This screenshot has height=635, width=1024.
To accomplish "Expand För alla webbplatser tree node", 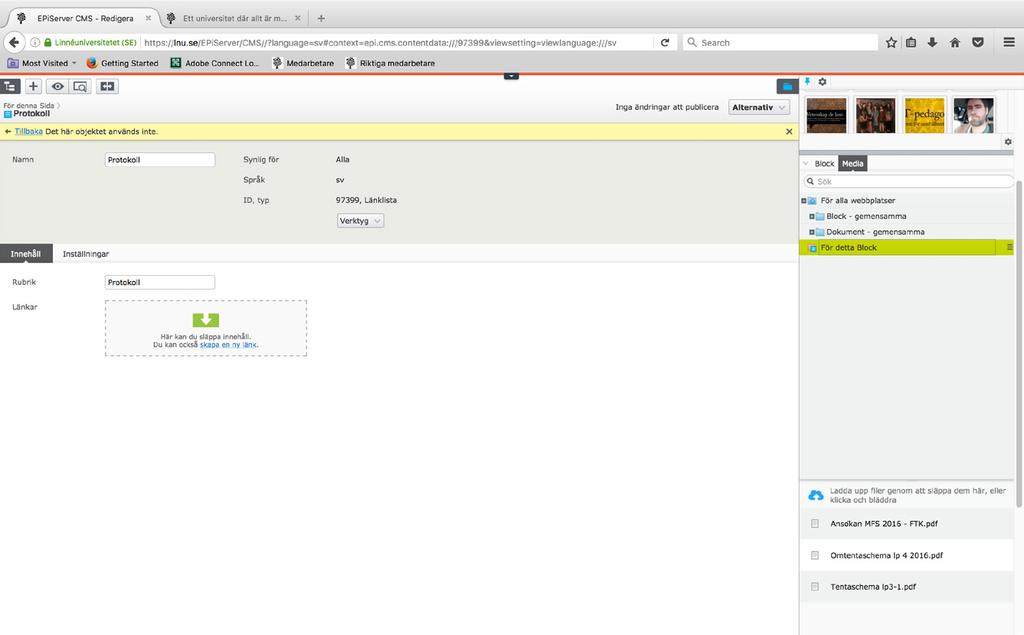I will point(804,201).
